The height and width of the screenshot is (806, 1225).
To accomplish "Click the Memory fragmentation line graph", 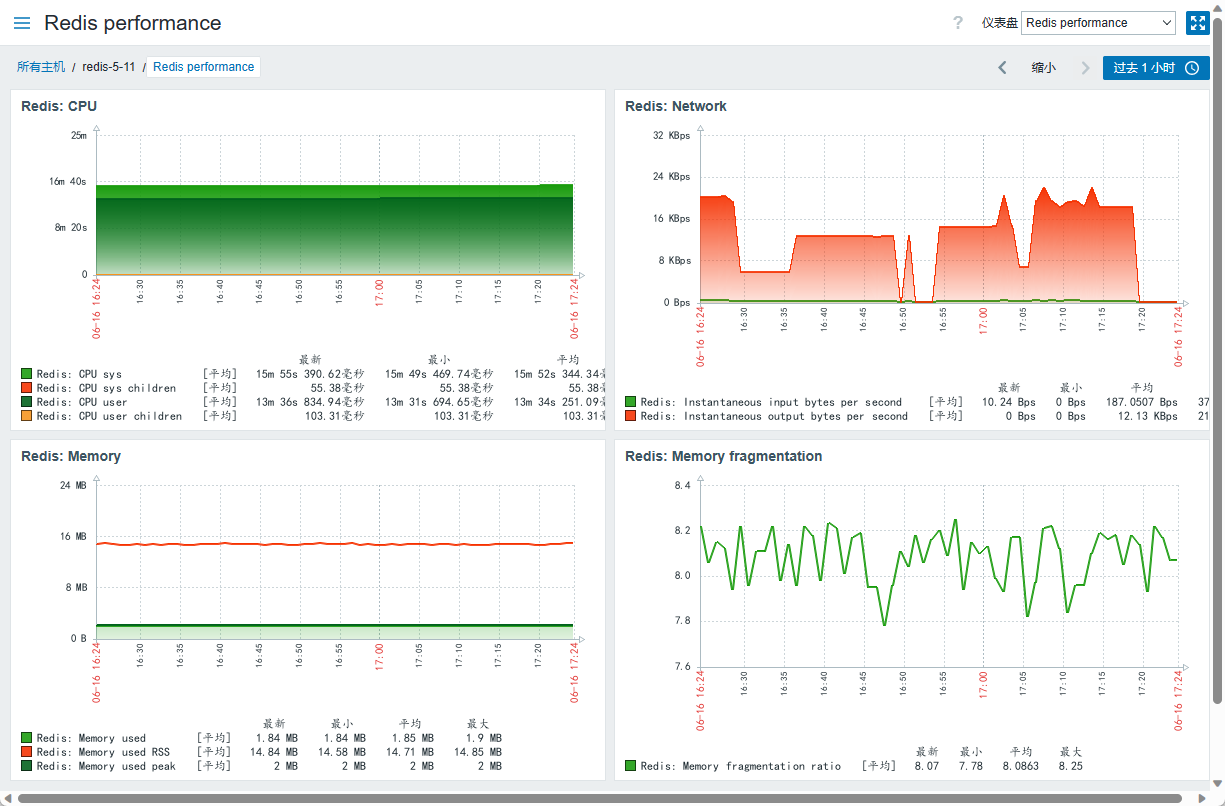I will tap(939, 572).
